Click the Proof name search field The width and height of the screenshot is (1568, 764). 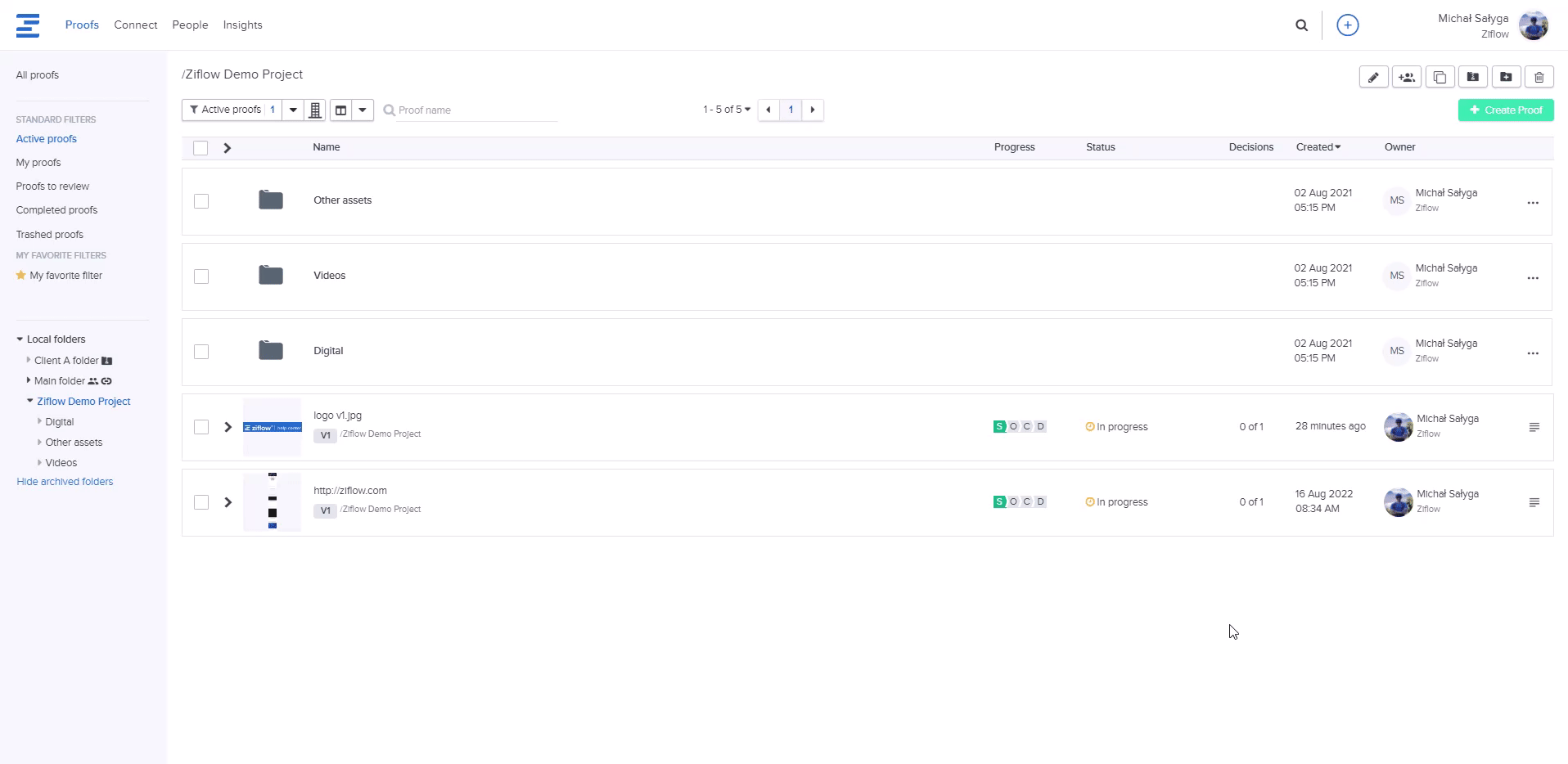pyautogui.click(x=475, y=110)
